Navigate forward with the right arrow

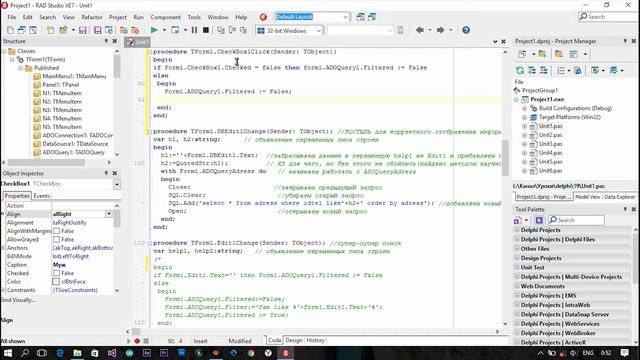pos(440,30)
